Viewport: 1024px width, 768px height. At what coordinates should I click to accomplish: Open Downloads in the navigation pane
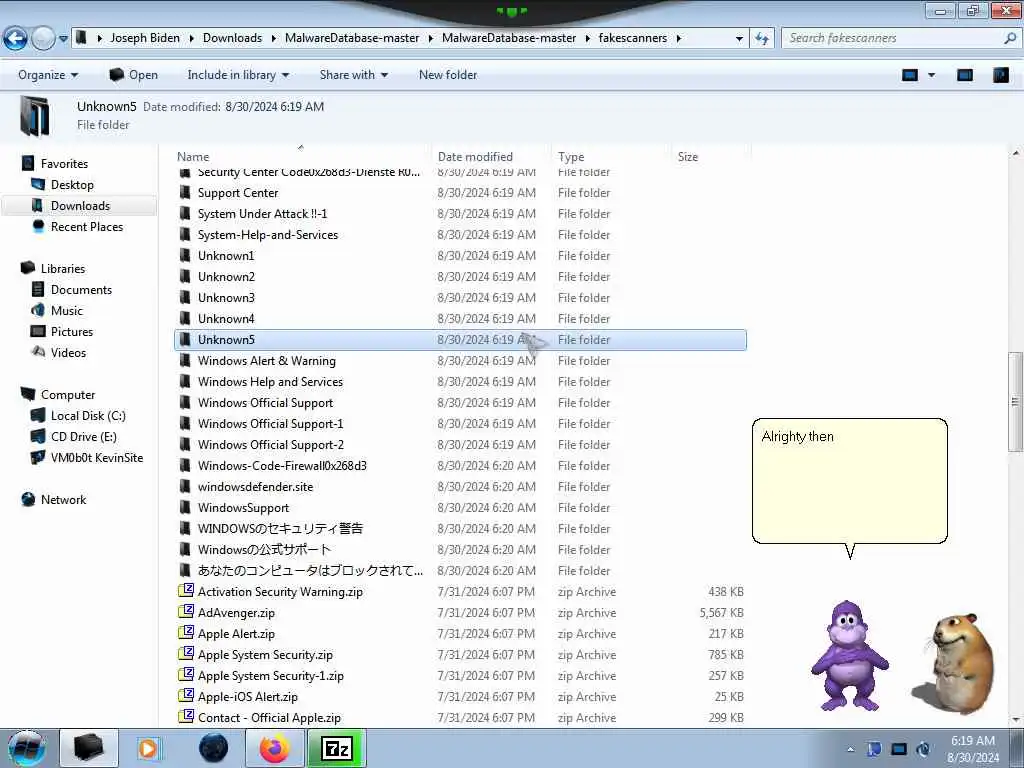80,206
